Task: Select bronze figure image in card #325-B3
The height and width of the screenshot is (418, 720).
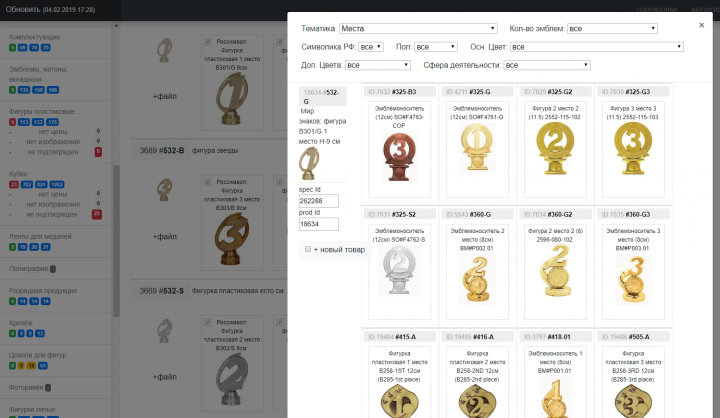Action: (399, 157)
